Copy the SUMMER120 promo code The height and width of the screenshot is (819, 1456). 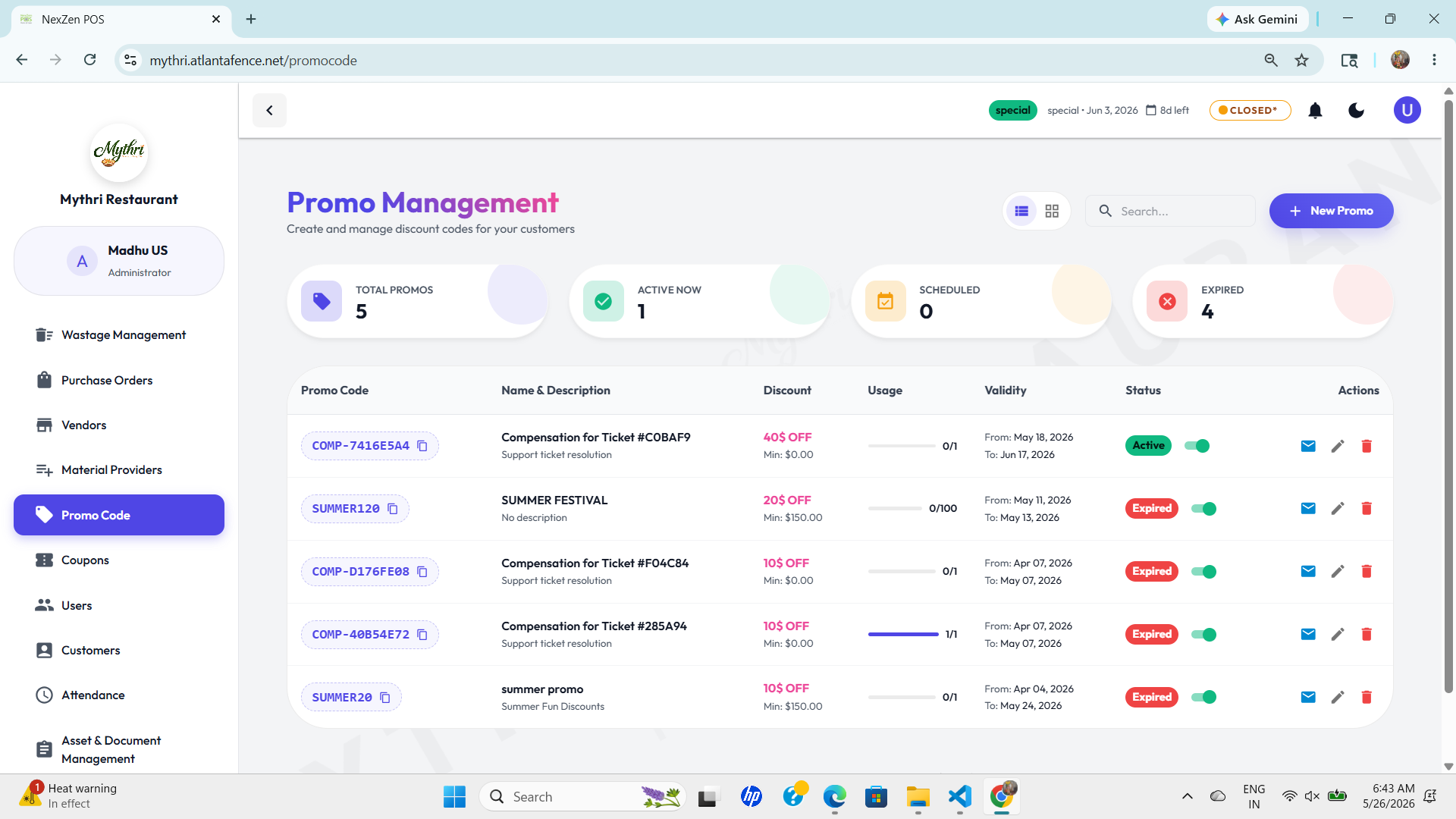393,509
